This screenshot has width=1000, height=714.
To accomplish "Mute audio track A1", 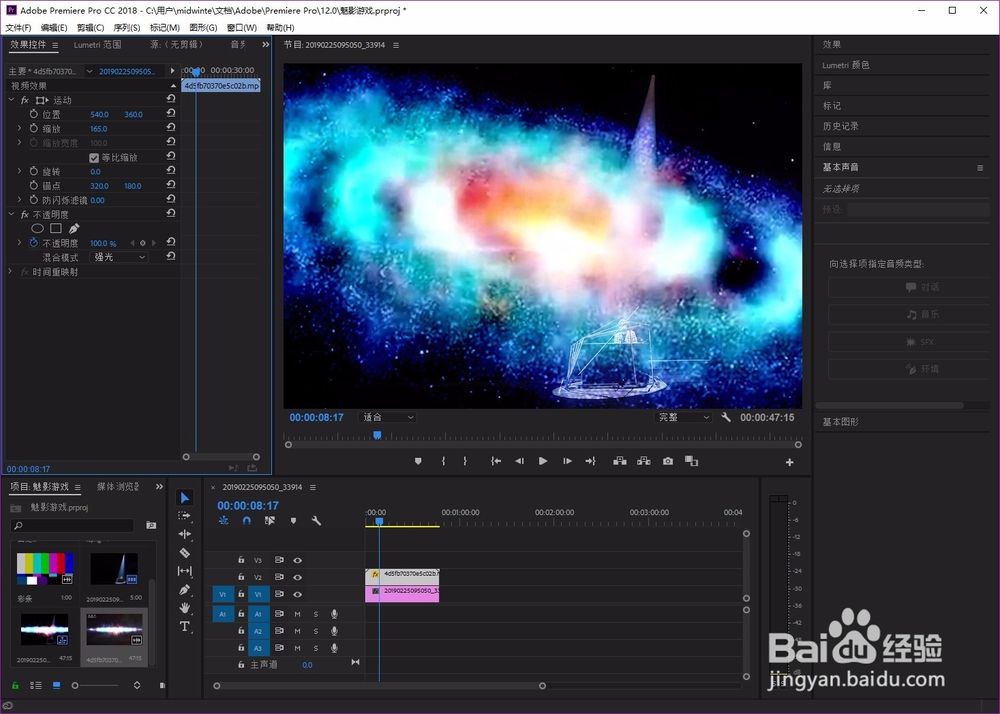I will pyautogui.click(x=297, y=614).
